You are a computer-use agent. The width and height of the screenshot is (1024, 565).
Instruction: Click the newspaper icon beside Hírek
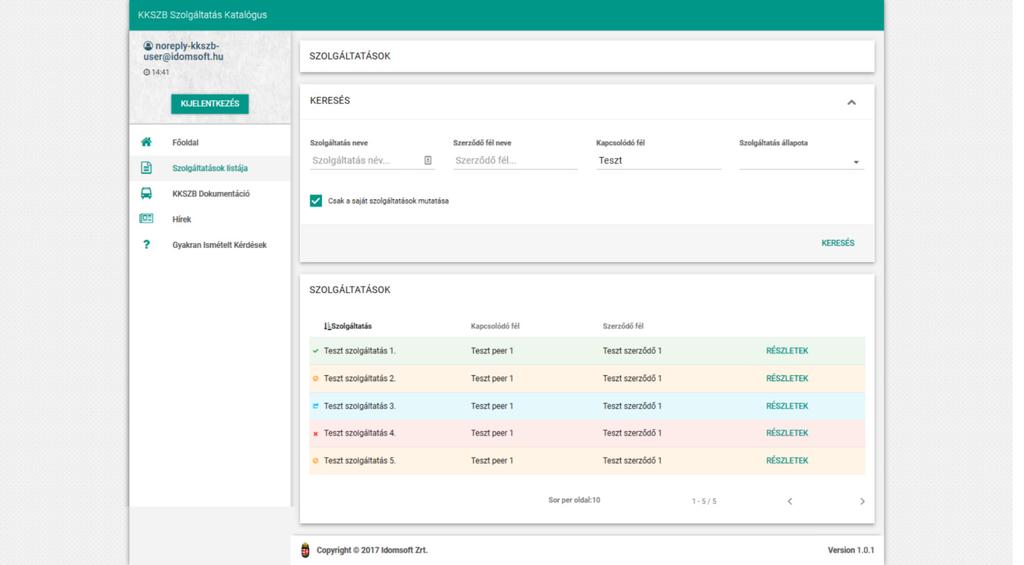pos(146,219)
